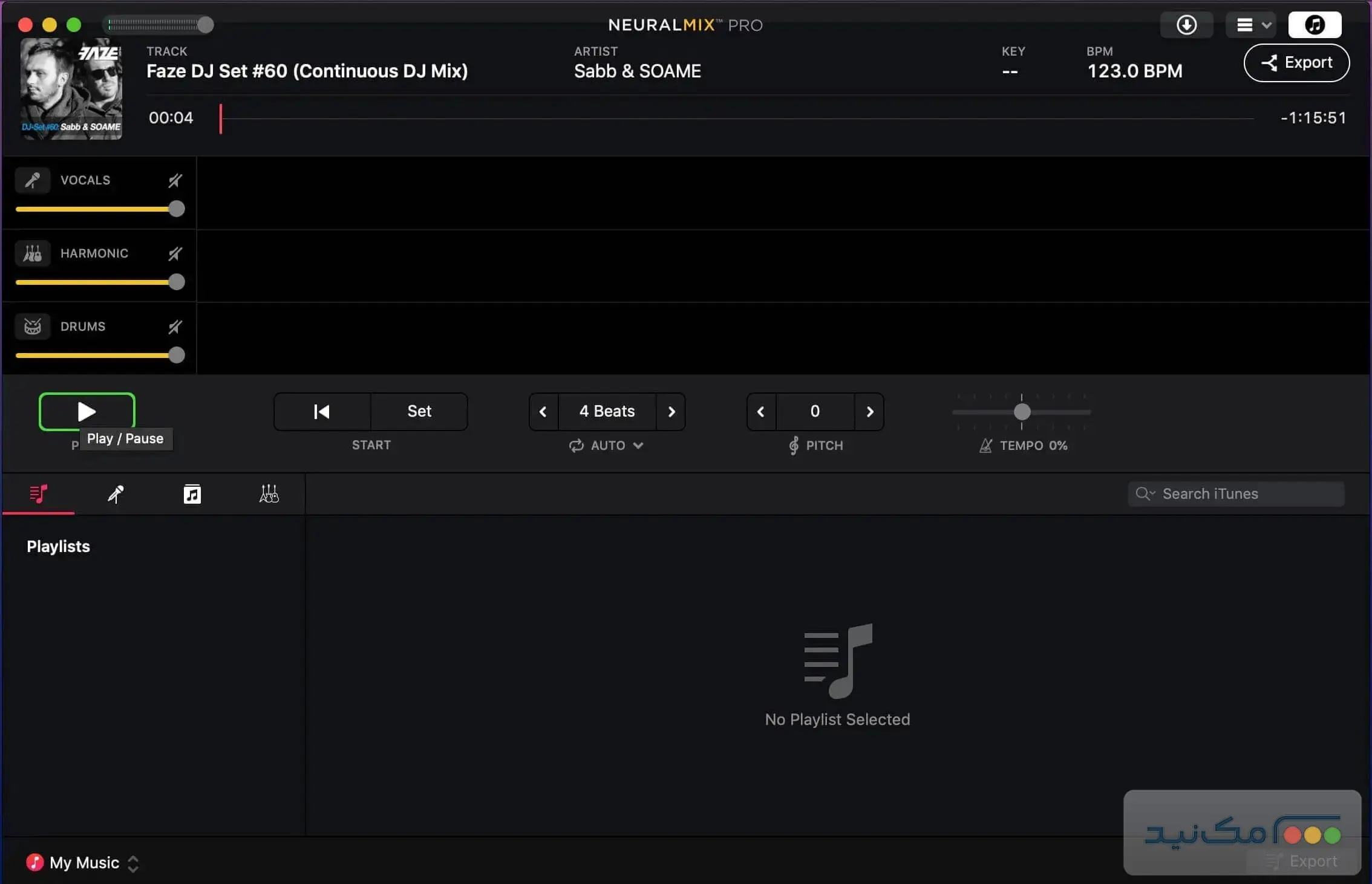Image resolution: width=1372 pixels, height=884 pixels.
Task: Click the Export button at top right
Action: pyautogui.click(x=1296, y=63)
